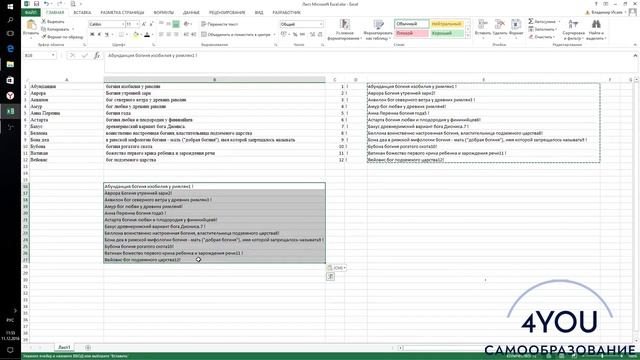Click the Format (Формат) cells icon
This screenshot has height=360, width=640.
click(516, 24)
